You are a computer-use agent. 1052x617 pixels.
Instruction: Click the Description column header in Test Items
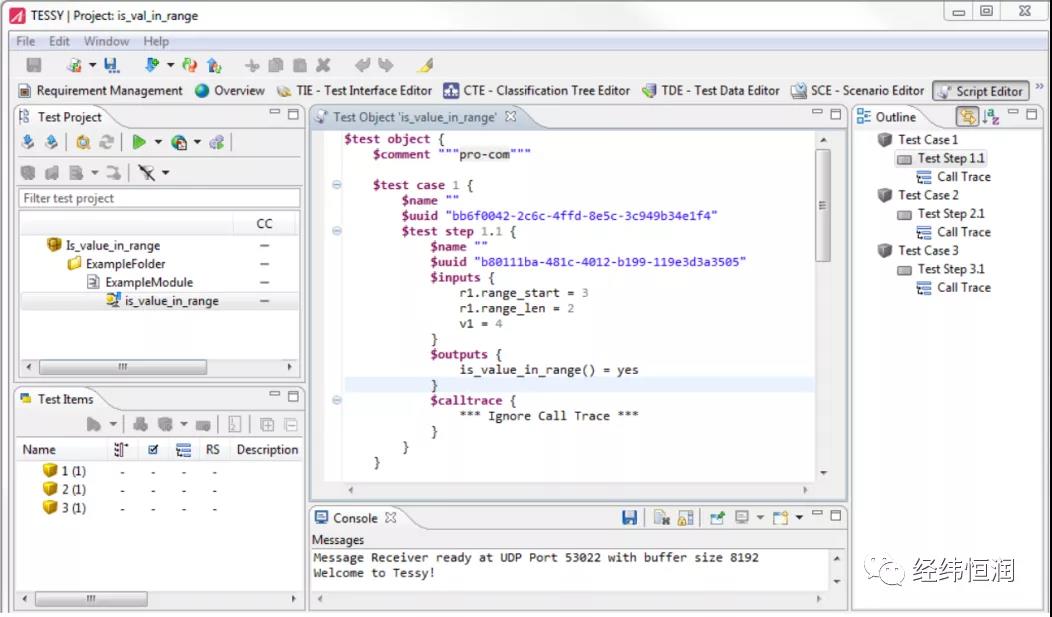[267, 449]
